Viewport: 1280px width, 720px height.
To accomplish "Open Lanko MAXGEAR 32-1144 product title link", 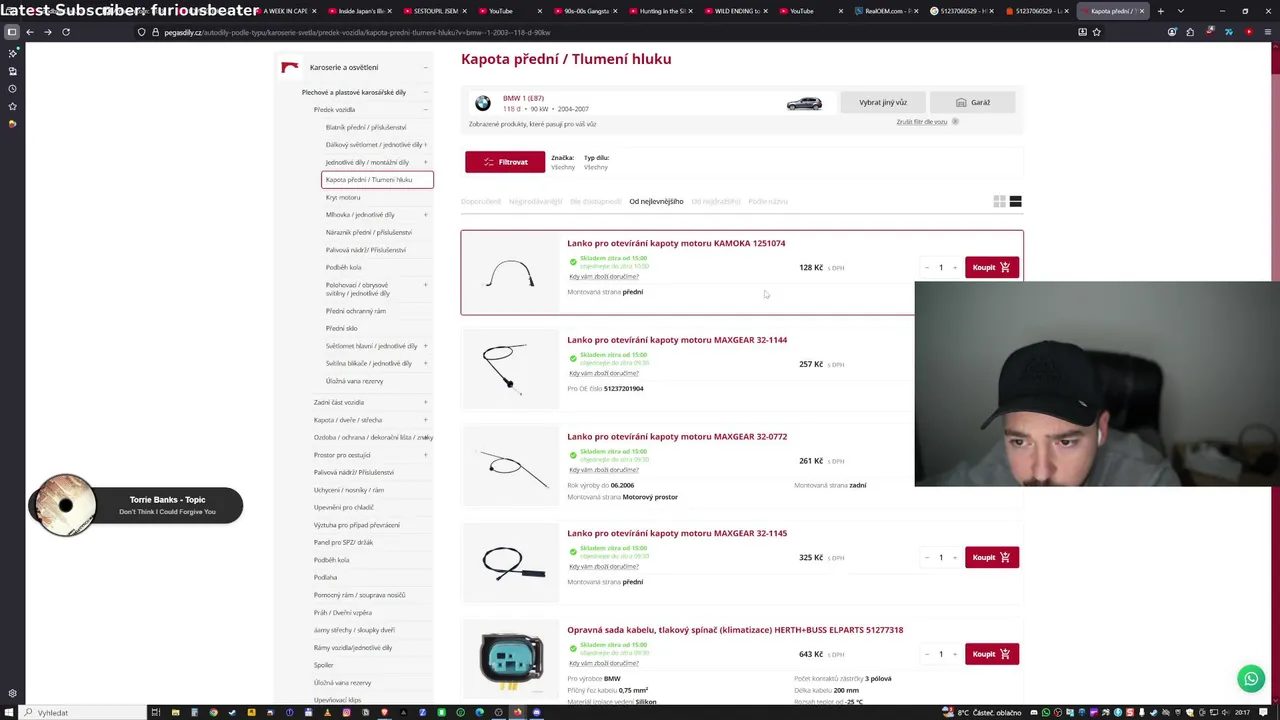I will (x=677, y=340).
